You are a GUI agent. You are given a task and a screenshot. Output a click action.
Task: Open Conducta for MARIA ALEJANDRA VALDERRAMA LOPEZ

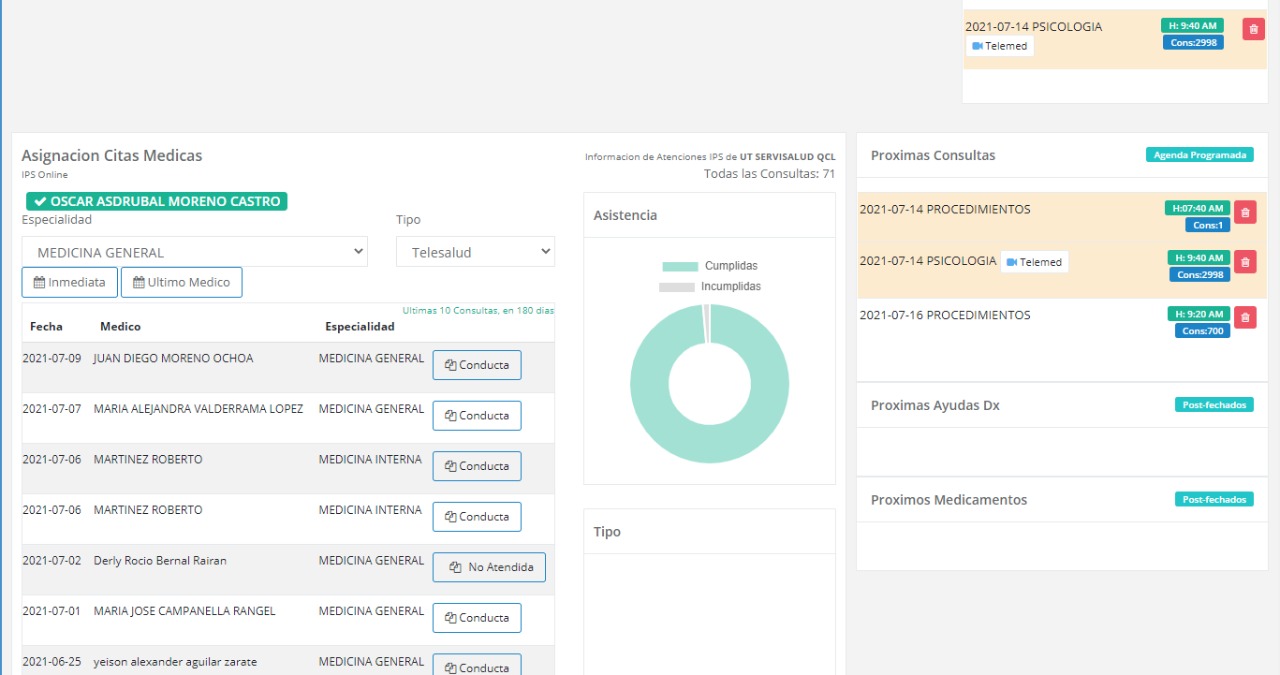(477, 416)
